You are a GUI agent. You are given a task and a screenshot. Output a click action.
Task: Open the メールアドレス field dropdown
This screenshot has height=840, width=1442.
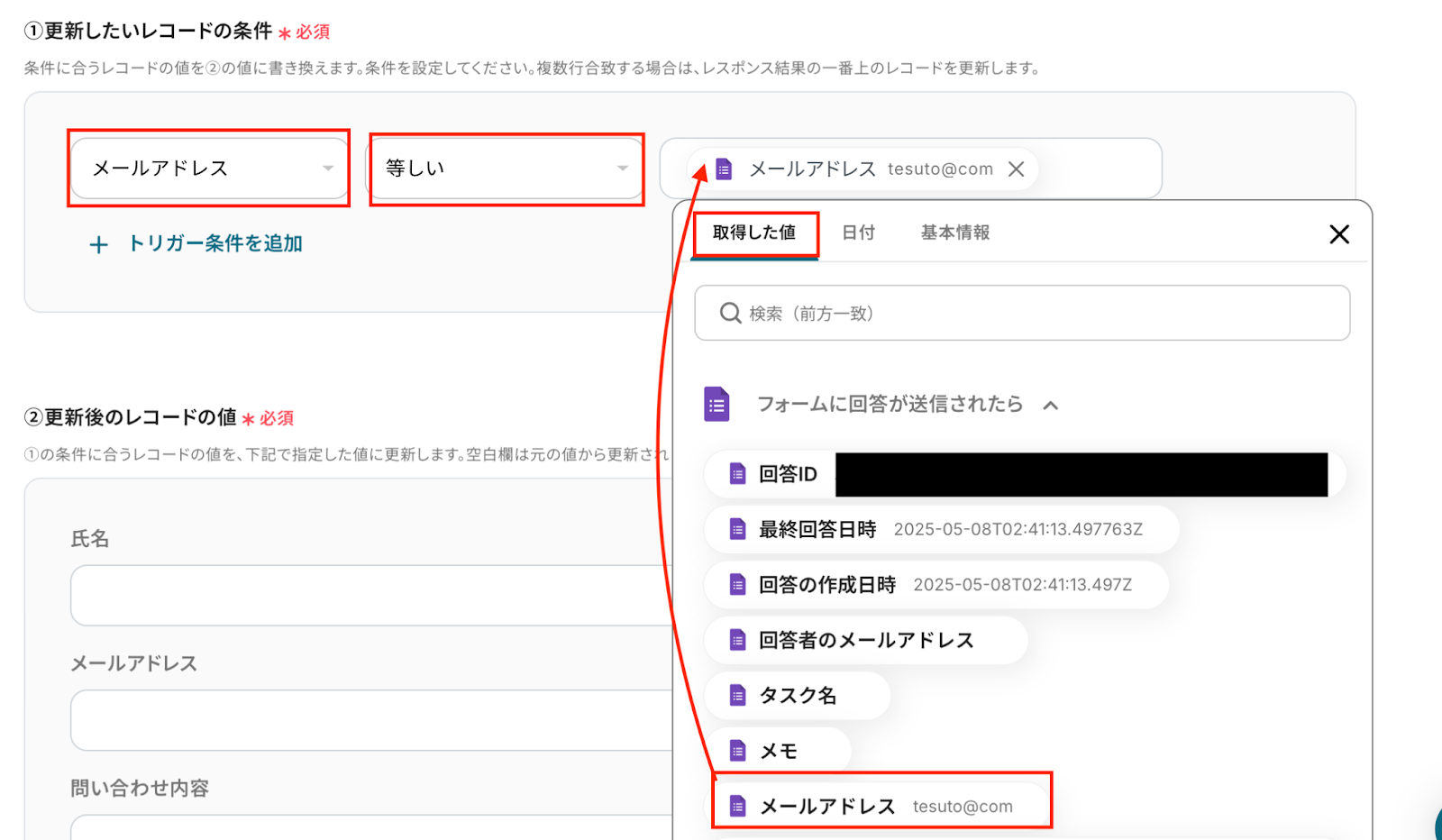tap(209, 169)
